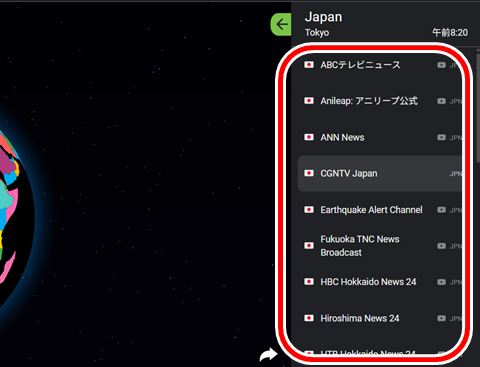Click the YouTube icon on Fukuoka TNC News row
Image resolution: width=480 pixels, height=367 pixels.
[441, 246]
